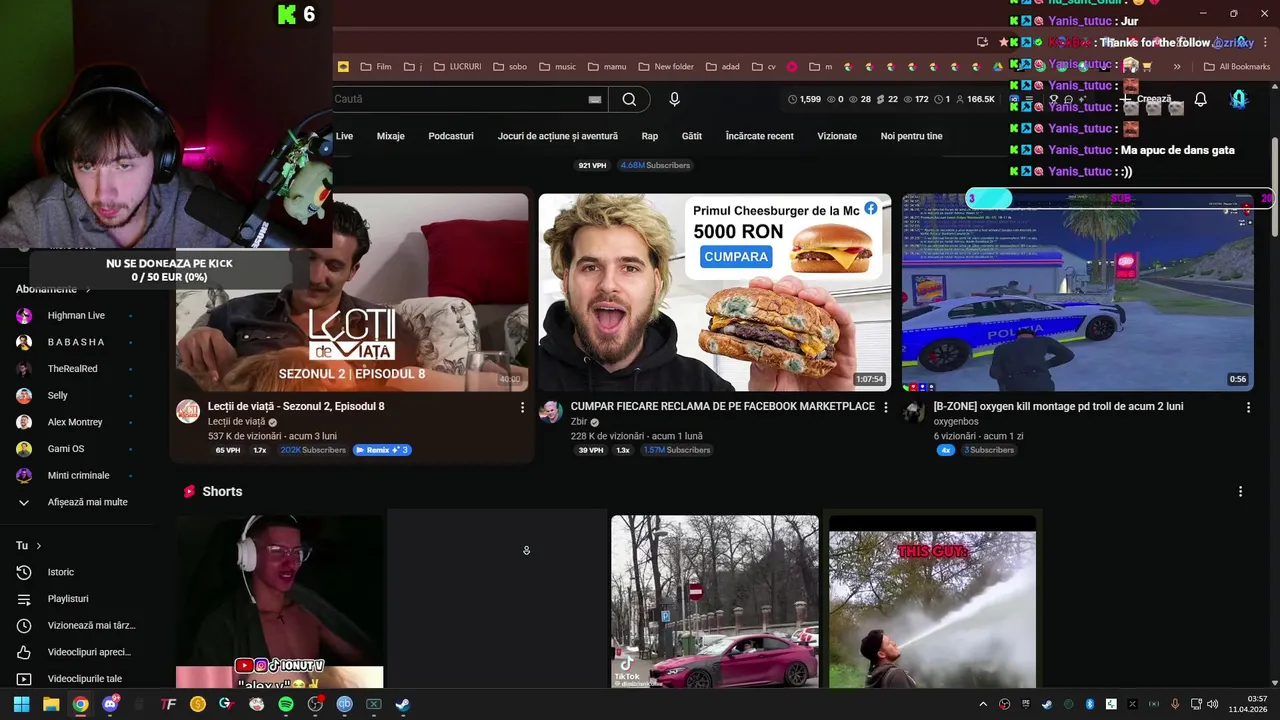Viewport: 1280px width, 720px height.
Task: Open the Film bookmarks folder
Action: point(375,67)
